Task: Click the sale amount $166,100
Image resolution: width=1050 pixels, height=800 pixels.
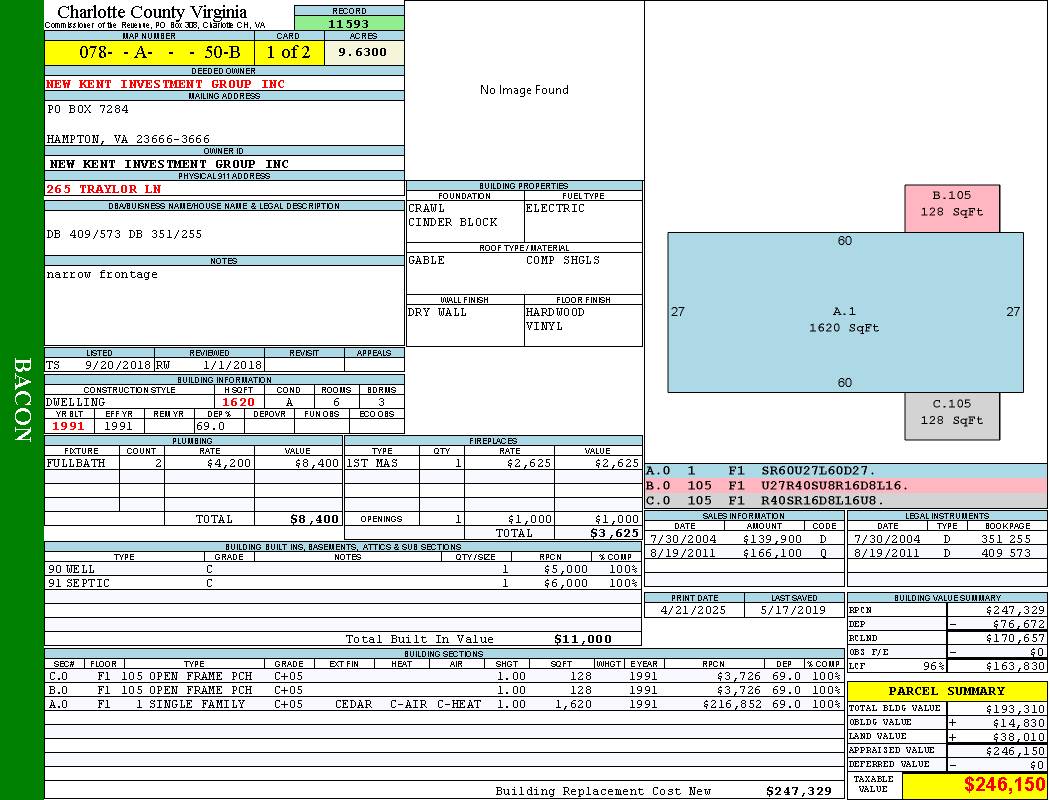Action: (772, 554)
